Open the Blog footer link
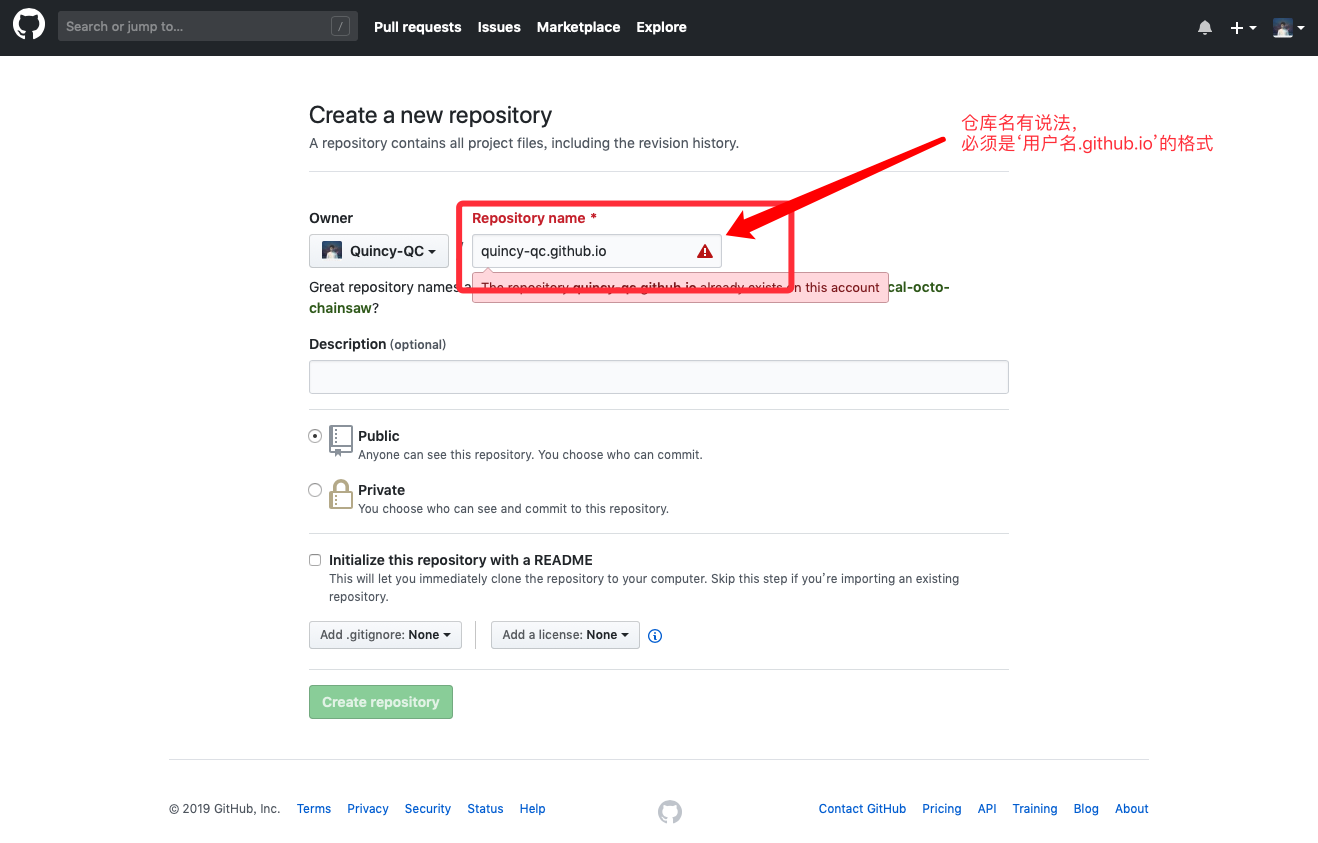This screenshot has height=843, width=1318. pos(1086,809)
